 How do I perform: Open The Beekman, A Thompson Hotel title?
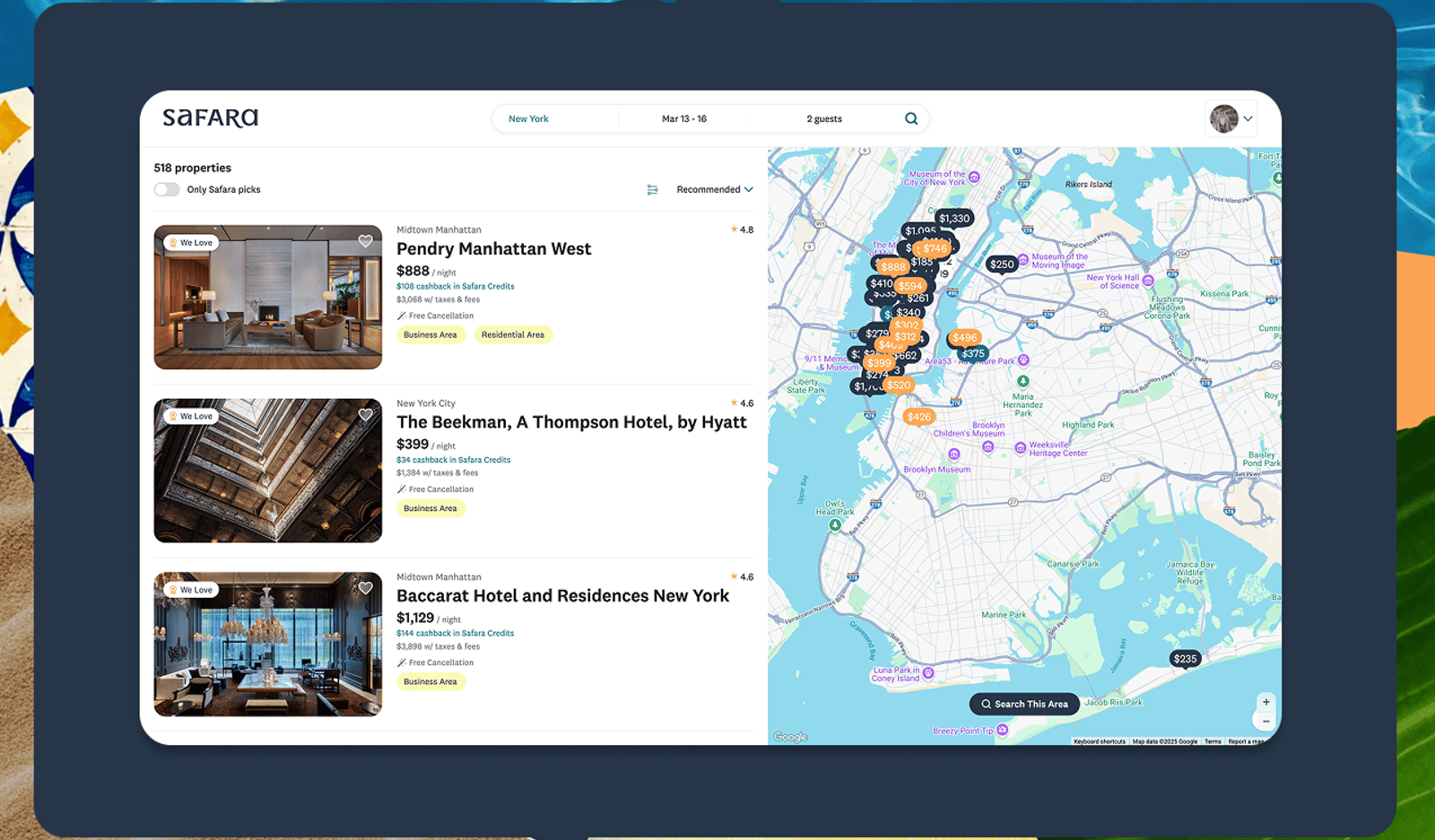(571, 422)
